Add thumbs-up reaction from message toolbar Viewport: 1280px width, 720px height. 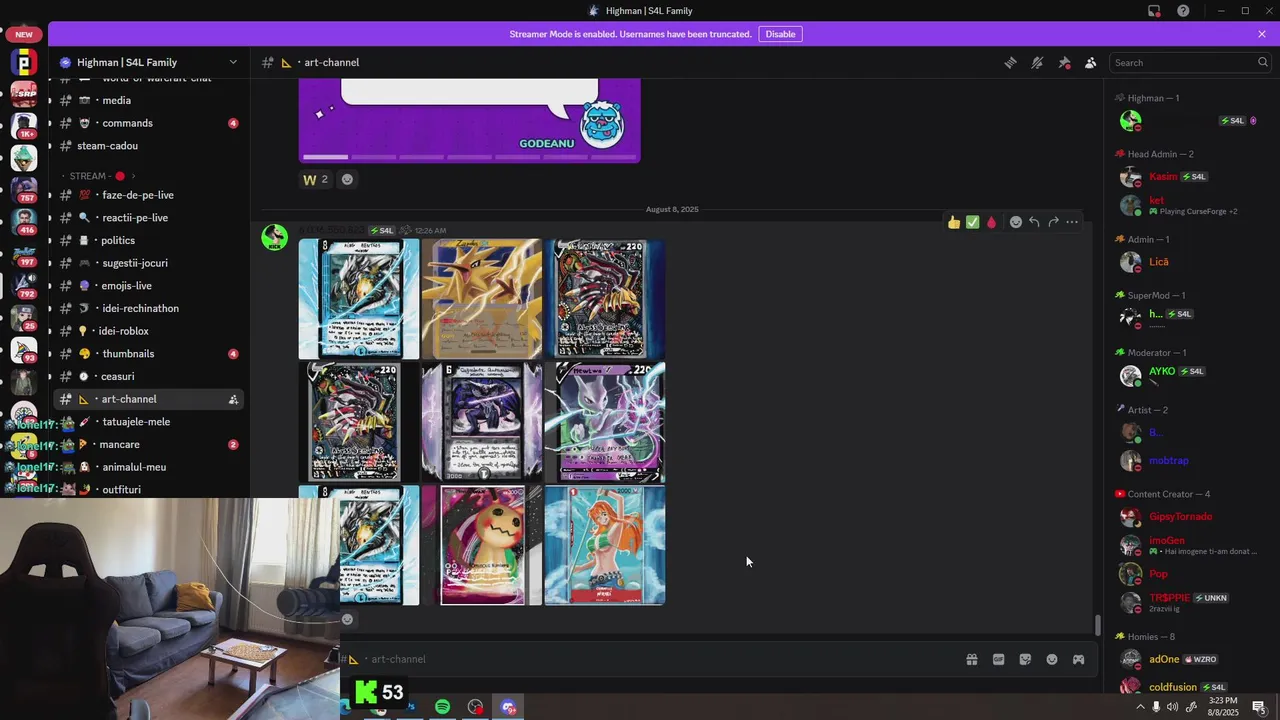[954, 222]
